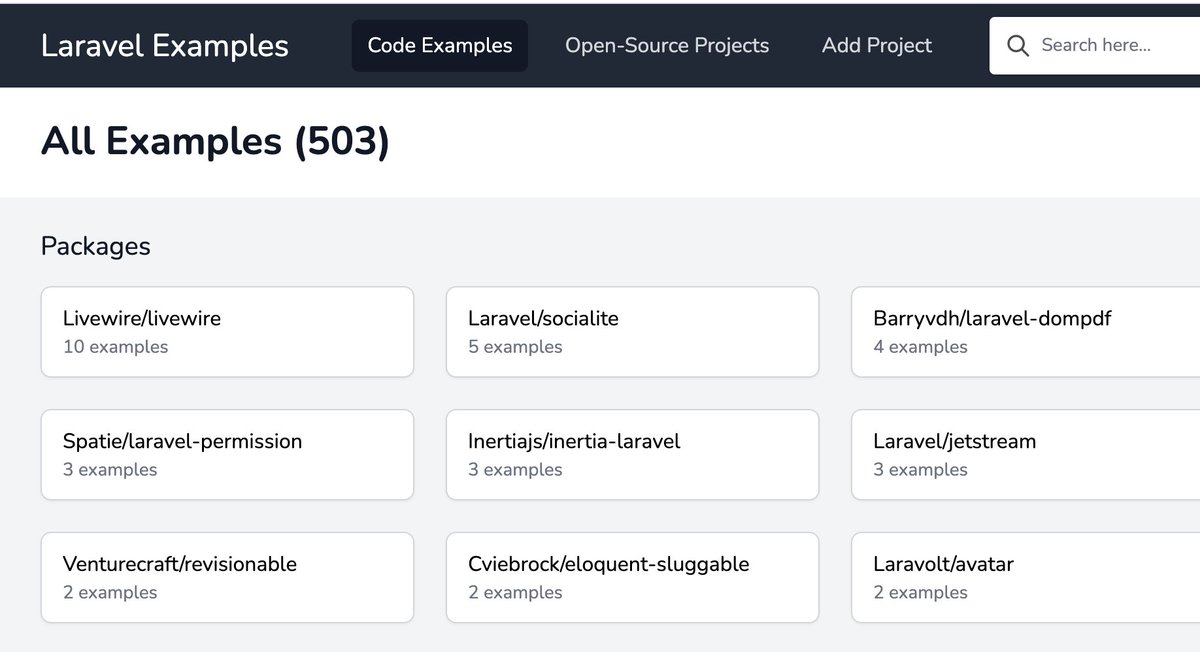
Task: Select the Venturecraft/revisionable package
Action: (227, 578)
